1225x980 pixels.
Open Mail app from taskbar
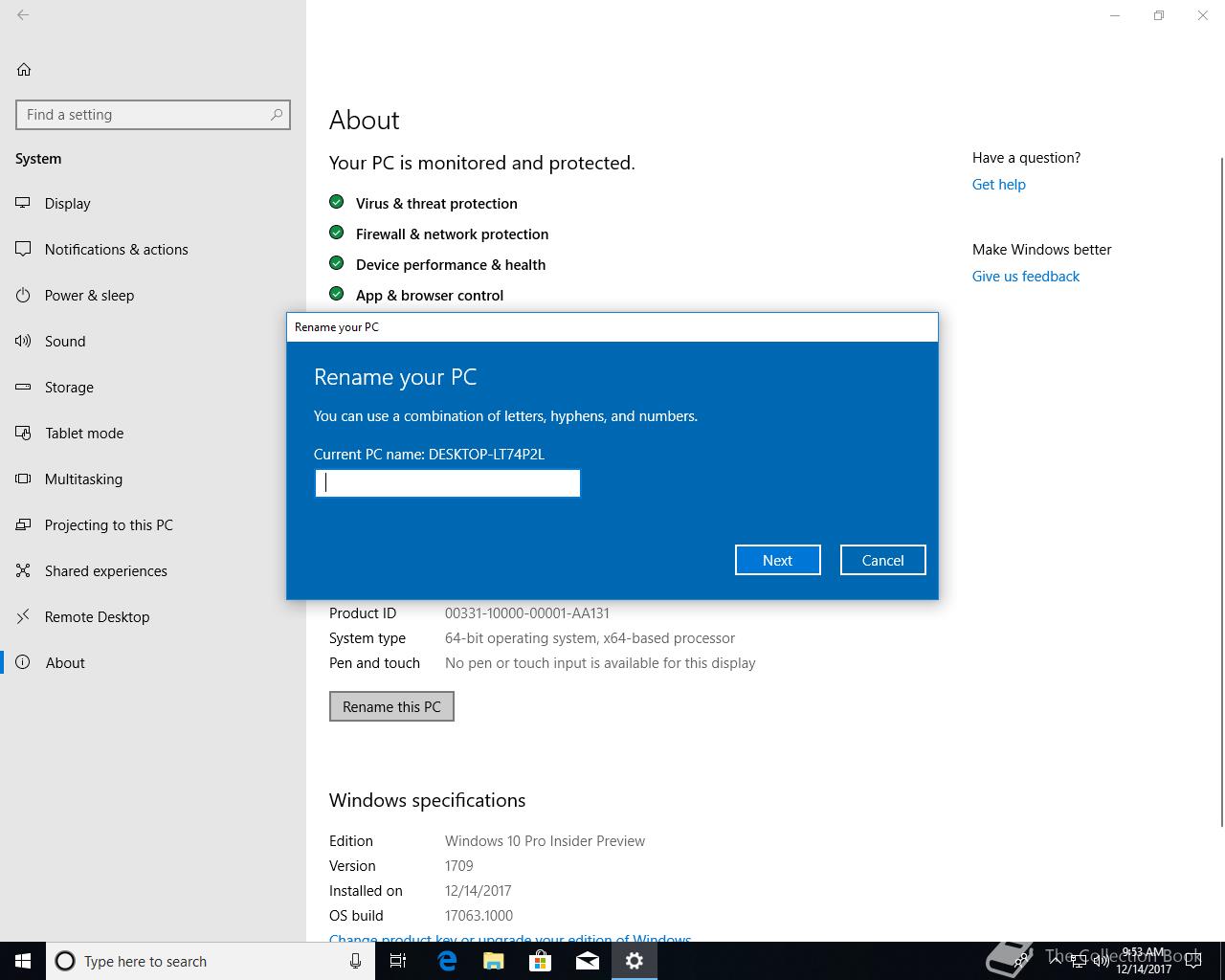587,961
